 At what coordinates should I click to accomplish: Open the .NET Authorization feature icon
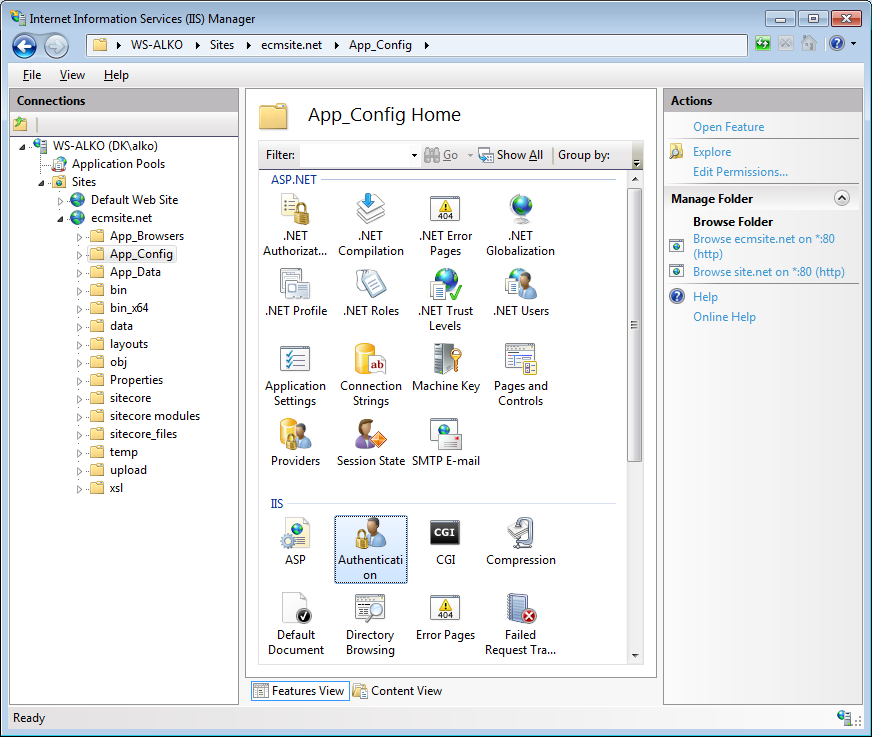(295, 225)
